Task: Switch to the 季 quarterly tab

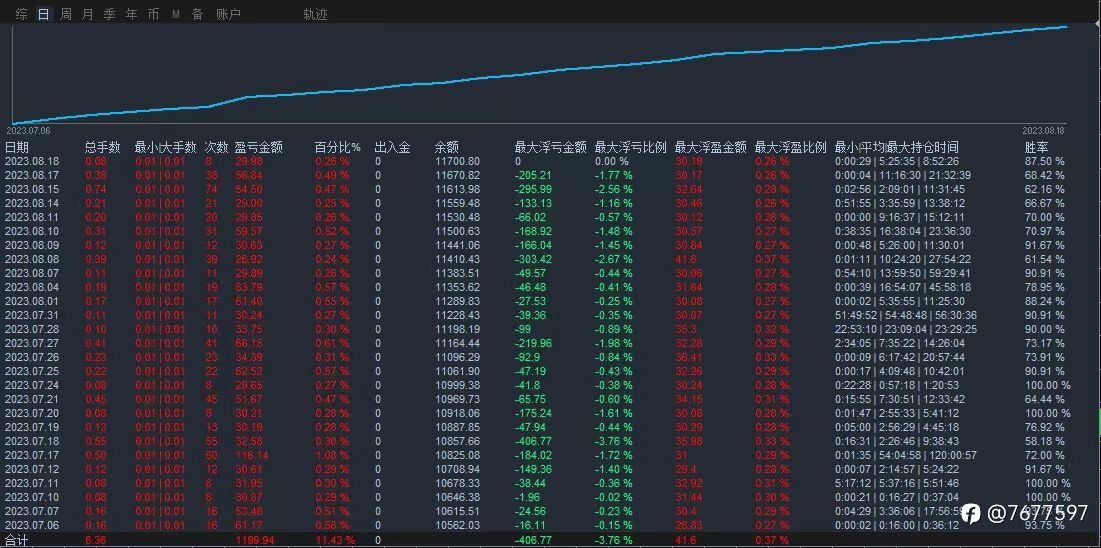Action: coord(110,14)
